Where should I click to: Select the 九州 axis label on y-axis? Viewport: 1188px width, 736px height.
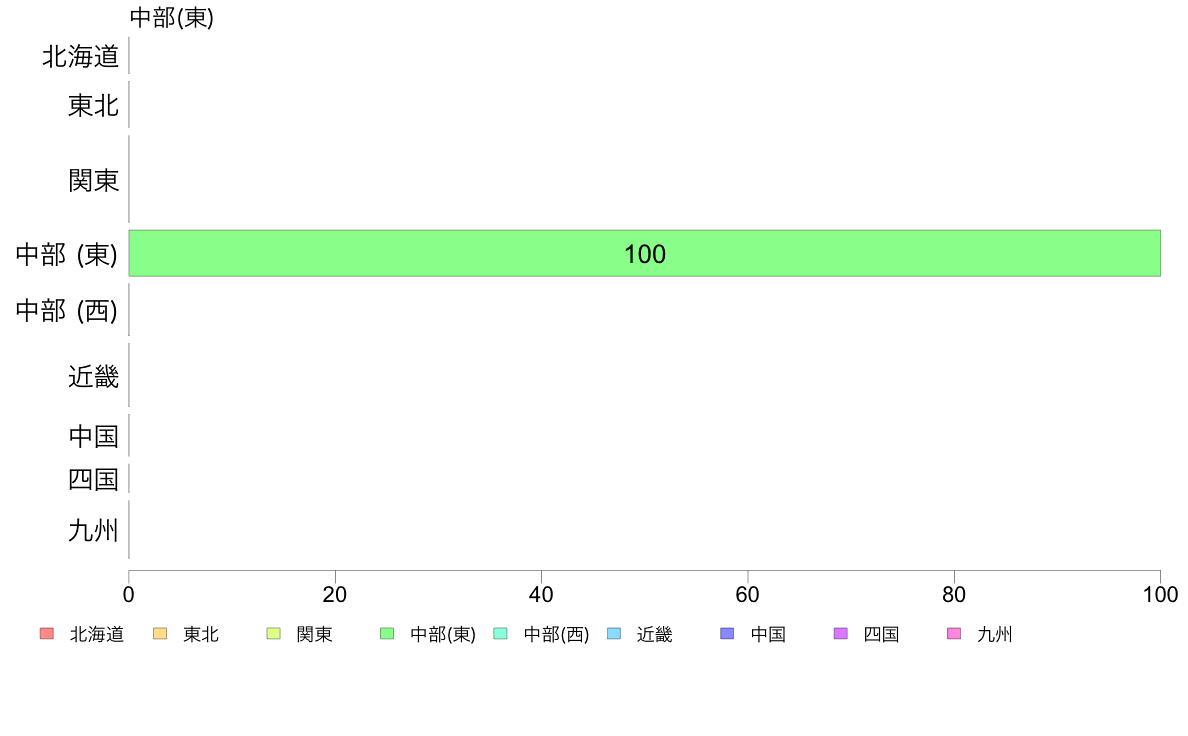click(x=93, y=531)
